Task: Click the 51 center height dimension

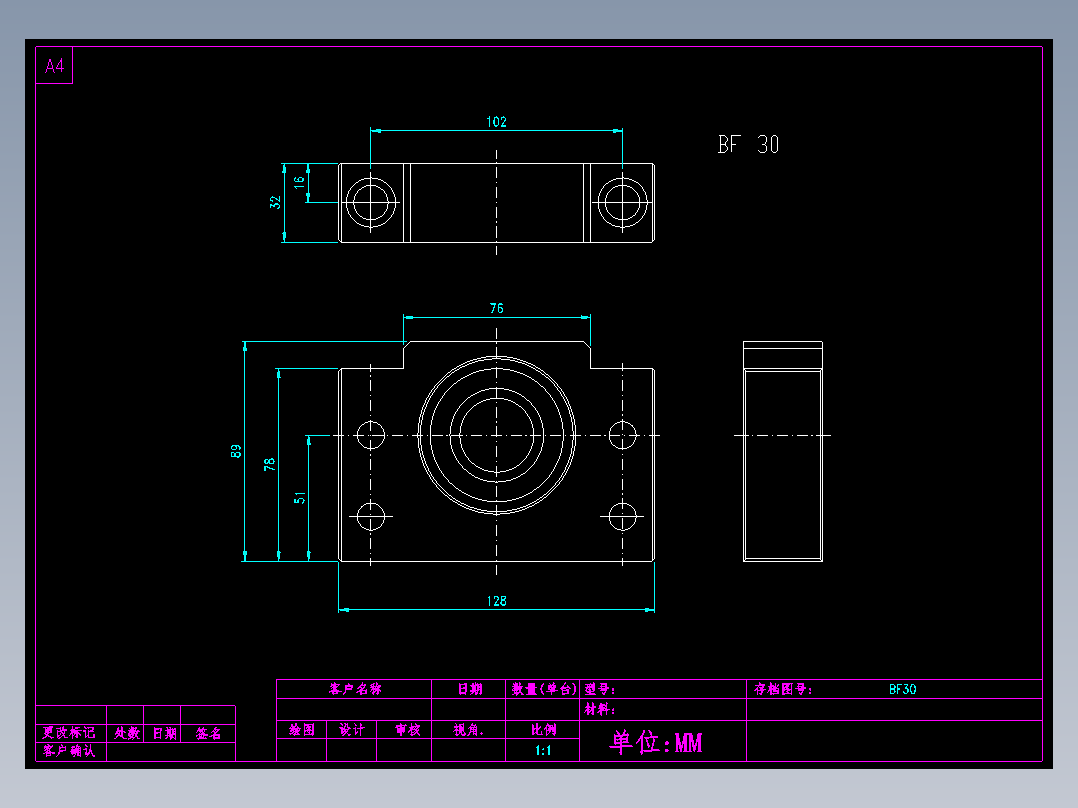Action: [300, 498]
